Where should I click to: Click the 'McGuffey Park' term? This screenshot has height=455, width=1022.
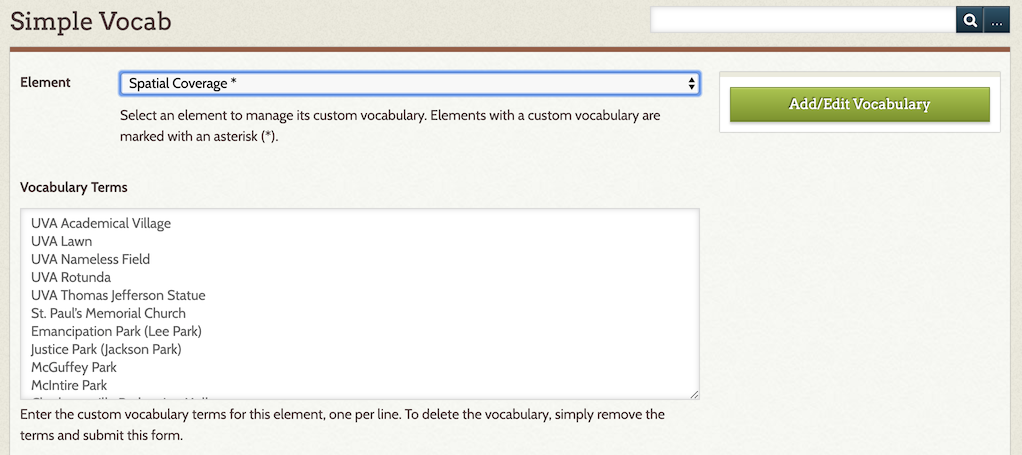coord(74,367)
